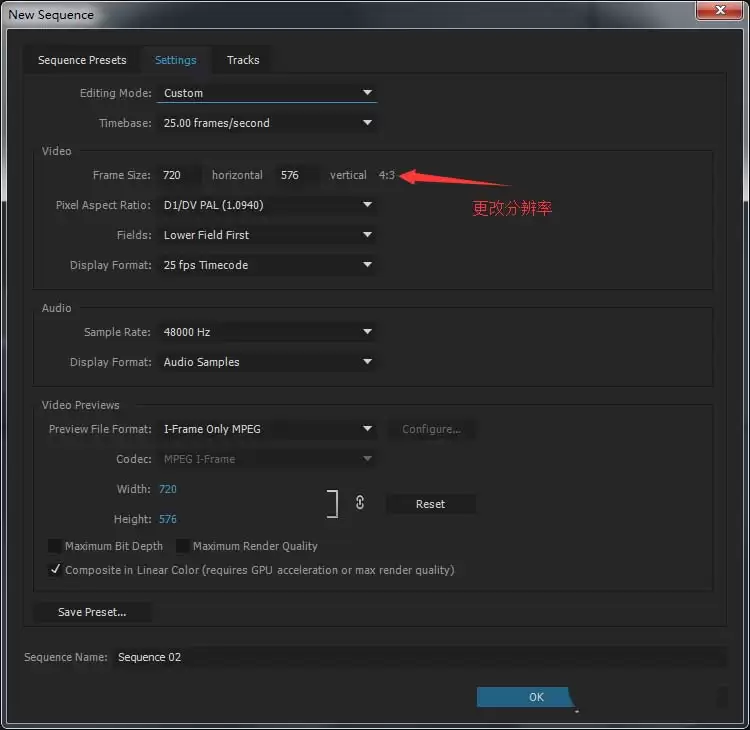Click the OK button
Image resolution: width=750 pixels, height=730 pixels.
[x=536, y=697]
